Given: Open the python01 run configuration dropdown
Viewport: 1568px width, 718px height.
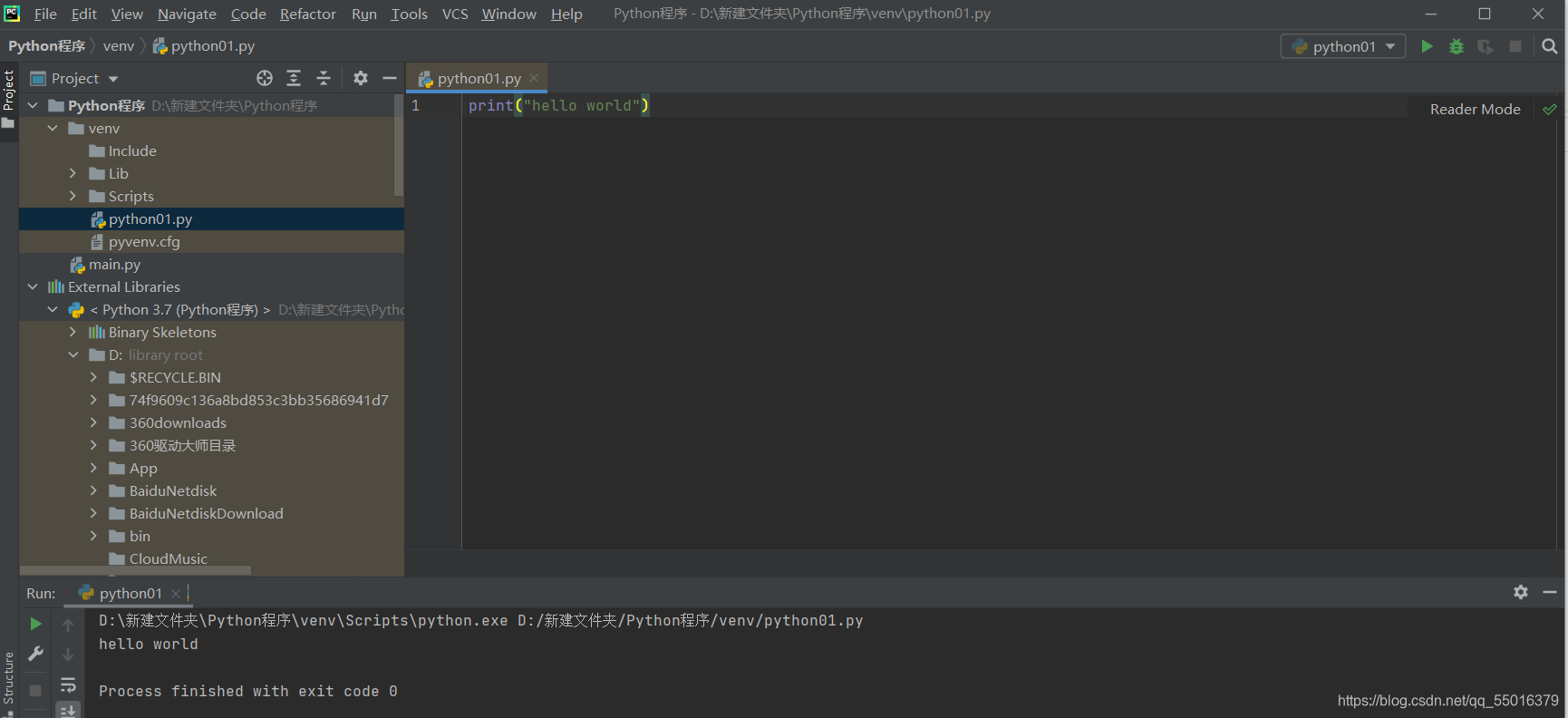Looking at the screenshot, I should (1342, 46).
